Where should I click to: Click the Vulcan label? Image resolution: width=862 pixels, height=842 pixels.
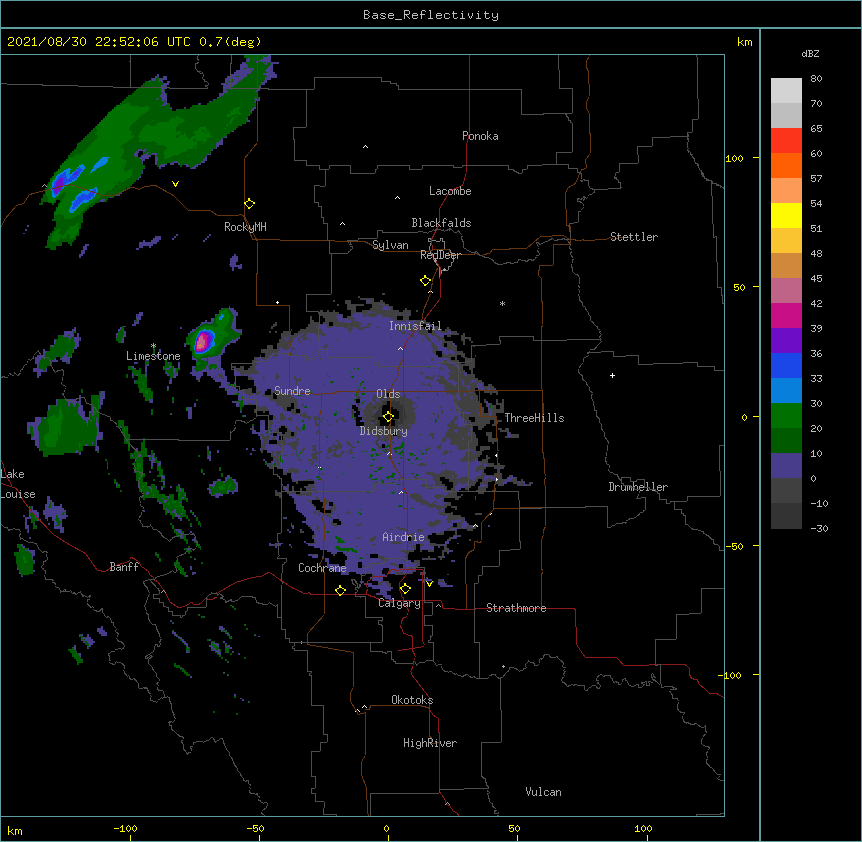coord(543,792)
